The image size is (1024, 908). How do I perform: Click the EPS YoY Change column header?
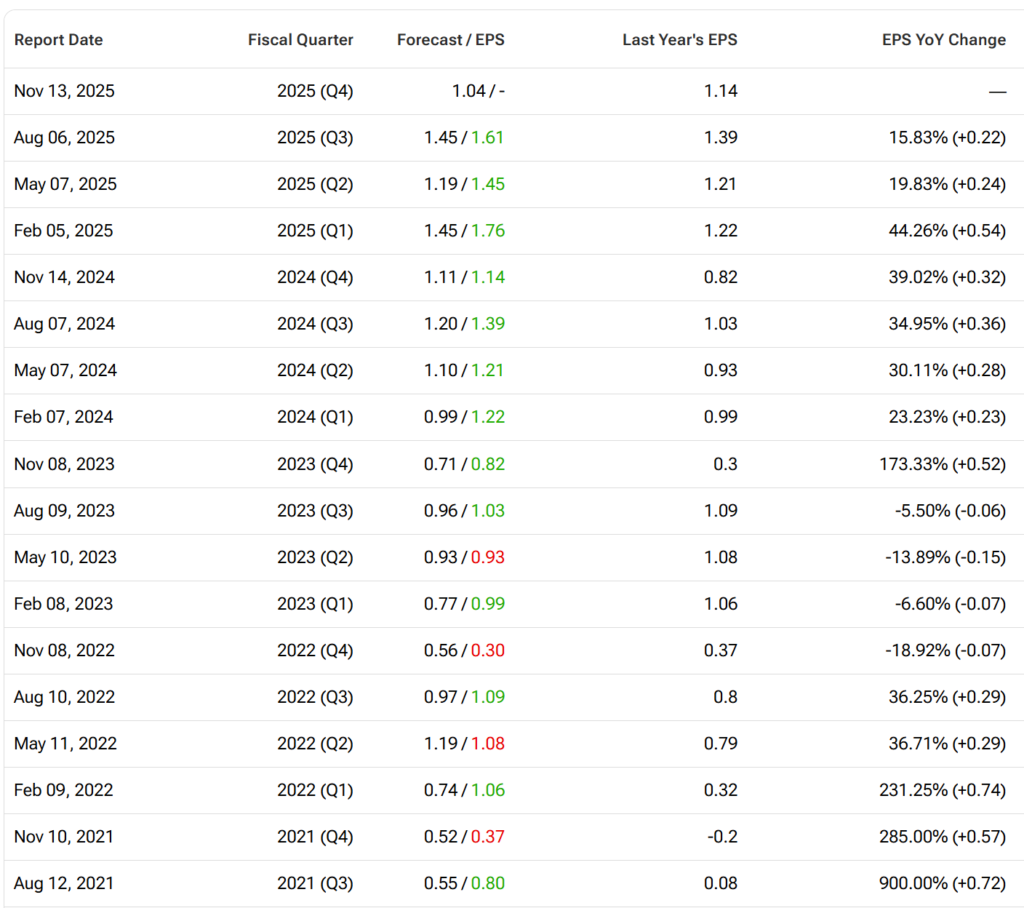point(943,40)
